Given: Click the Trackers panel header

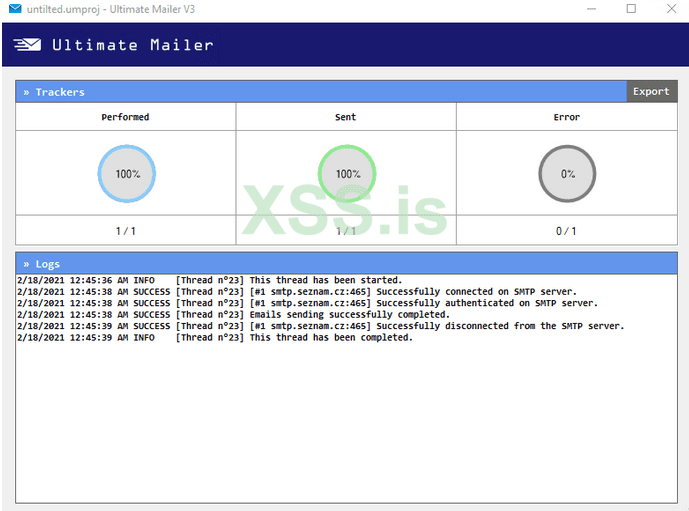Looking at the screenshot, I should coord(321,92).
